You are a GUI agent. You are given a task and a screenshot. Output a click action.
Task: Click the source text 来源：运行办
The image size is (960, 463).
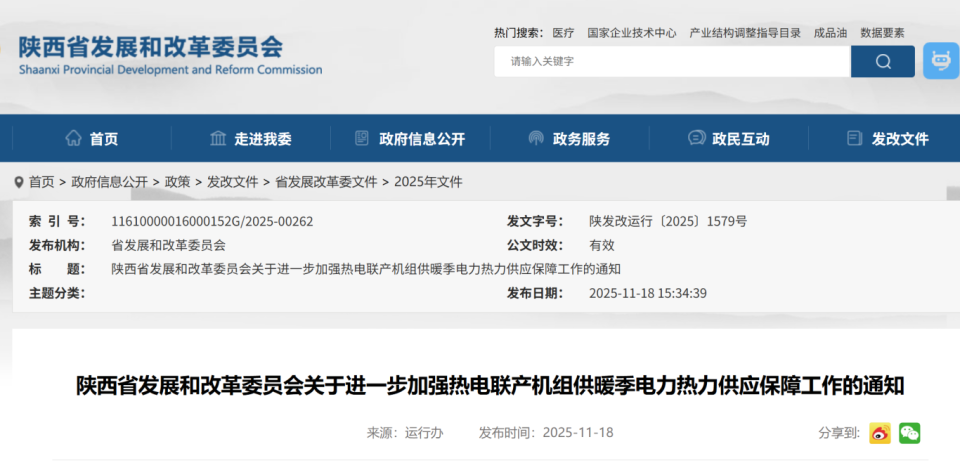405,433
